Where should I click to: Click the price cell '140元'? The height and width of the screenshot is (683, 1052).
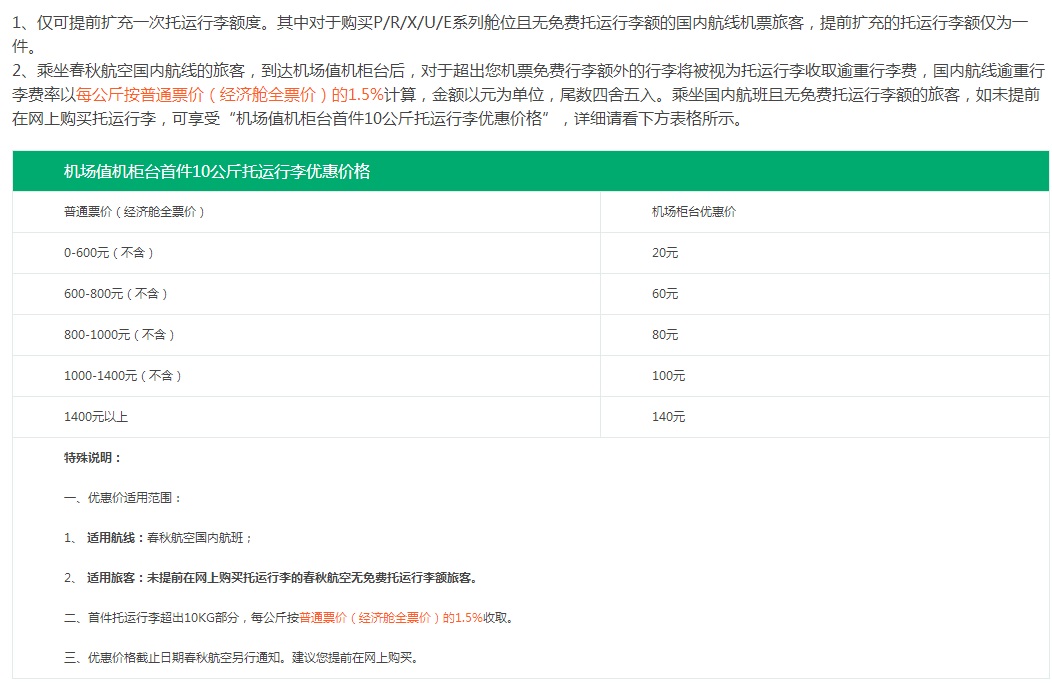[825, 417]
